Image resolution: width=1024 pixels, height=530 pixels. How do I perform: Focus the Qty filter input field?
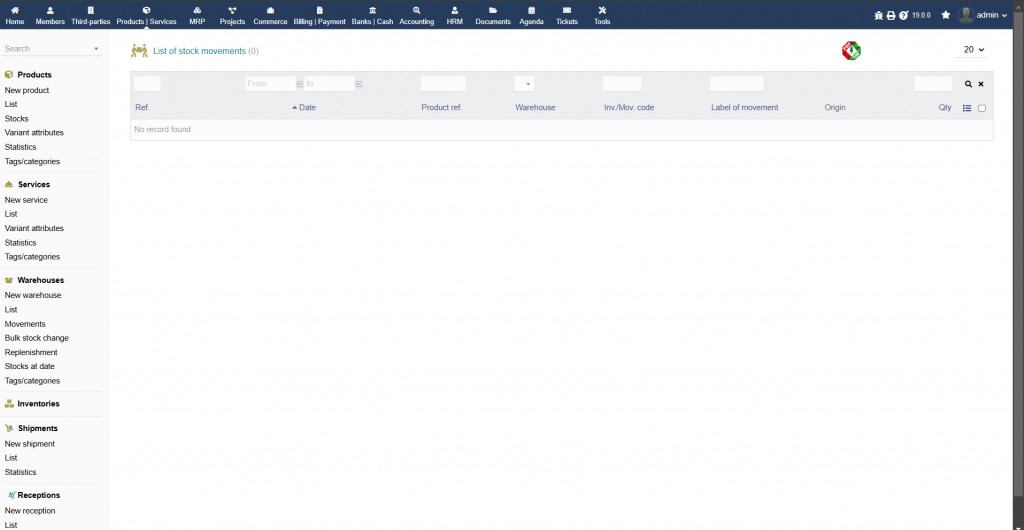pyautogui.click(x=933, y=84)
